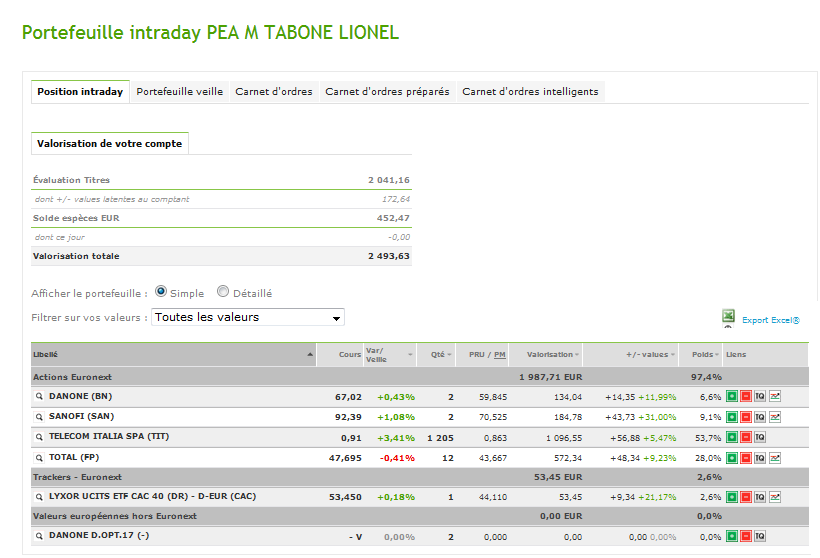820x558 pixels.
Task: Open the chart icon for LYXOR UCITS ETF
Action: (775, 497)
